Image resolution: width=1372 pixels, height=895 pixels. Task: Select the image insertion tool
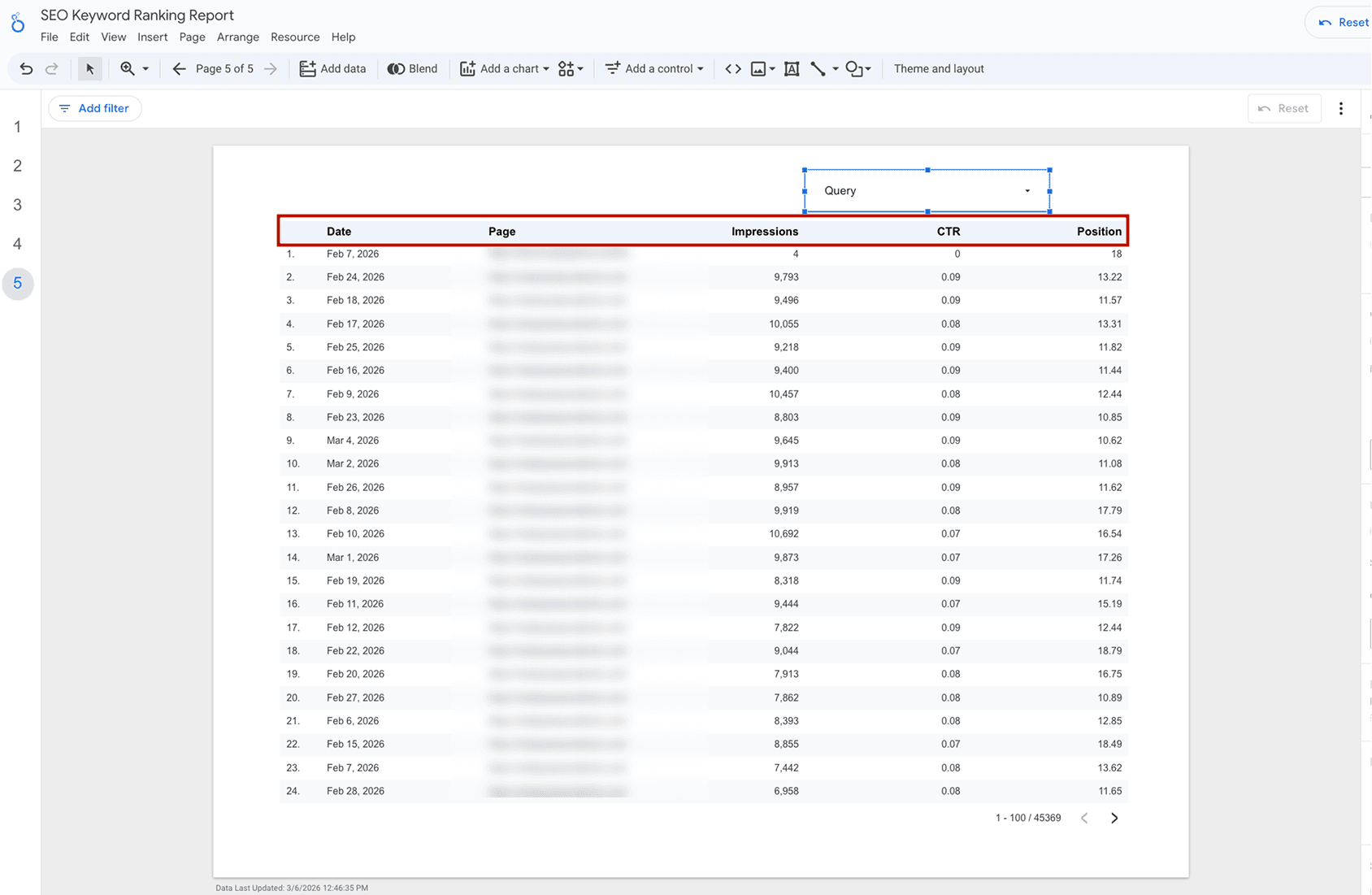click(x=758, y=68)
